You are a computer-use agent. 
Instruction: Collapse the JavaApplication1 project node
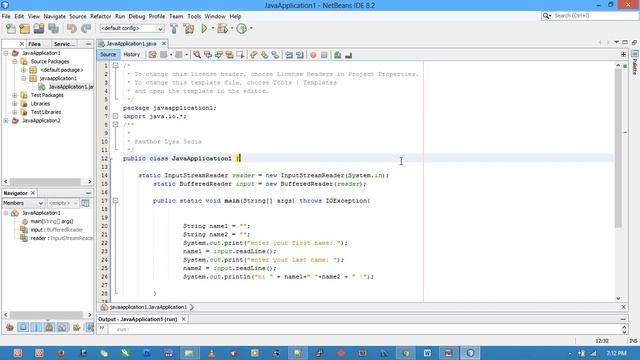pyautogui.click(x=6, y=53)
